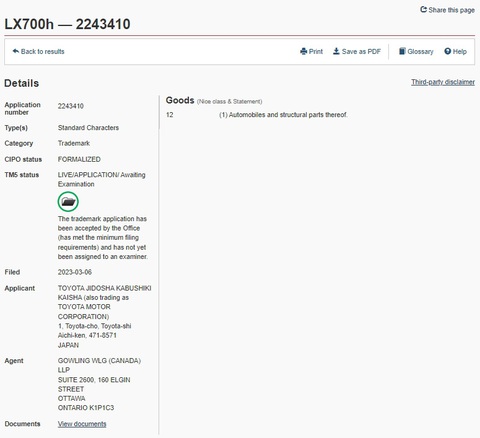
Task: Click the LX700h — 2243410 page heading
Action: pyautogui.click(x=67, y=24)
